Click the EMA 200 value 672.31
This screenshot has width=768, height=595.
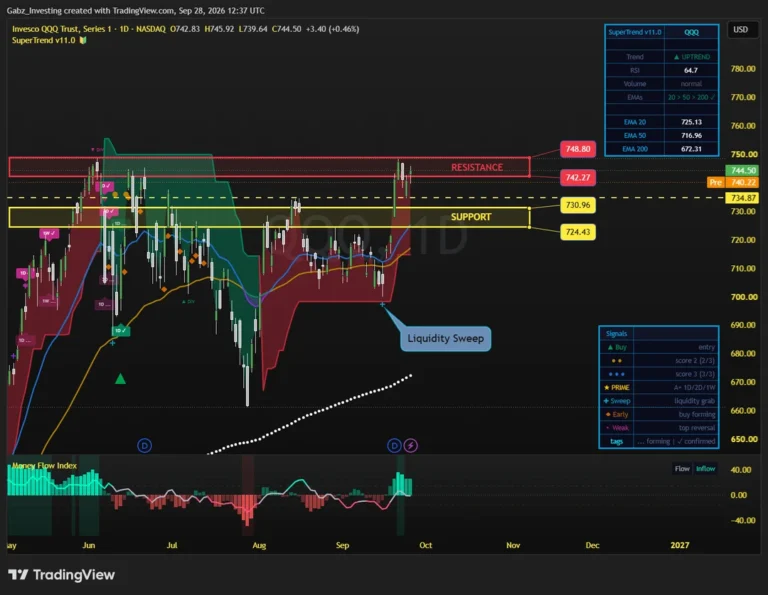coord(691,149)
